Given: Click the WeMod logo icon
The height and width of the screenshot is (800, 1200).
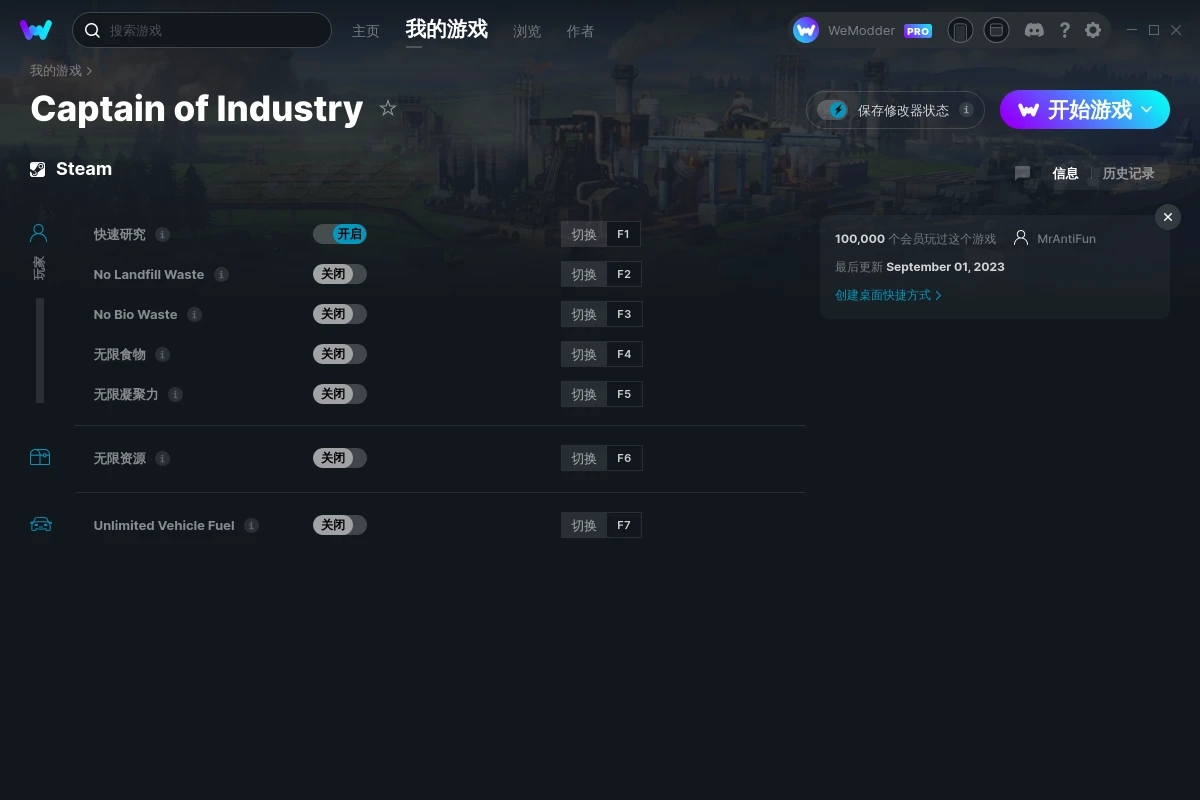Looking at the screenshot, I should pos(36,30).
